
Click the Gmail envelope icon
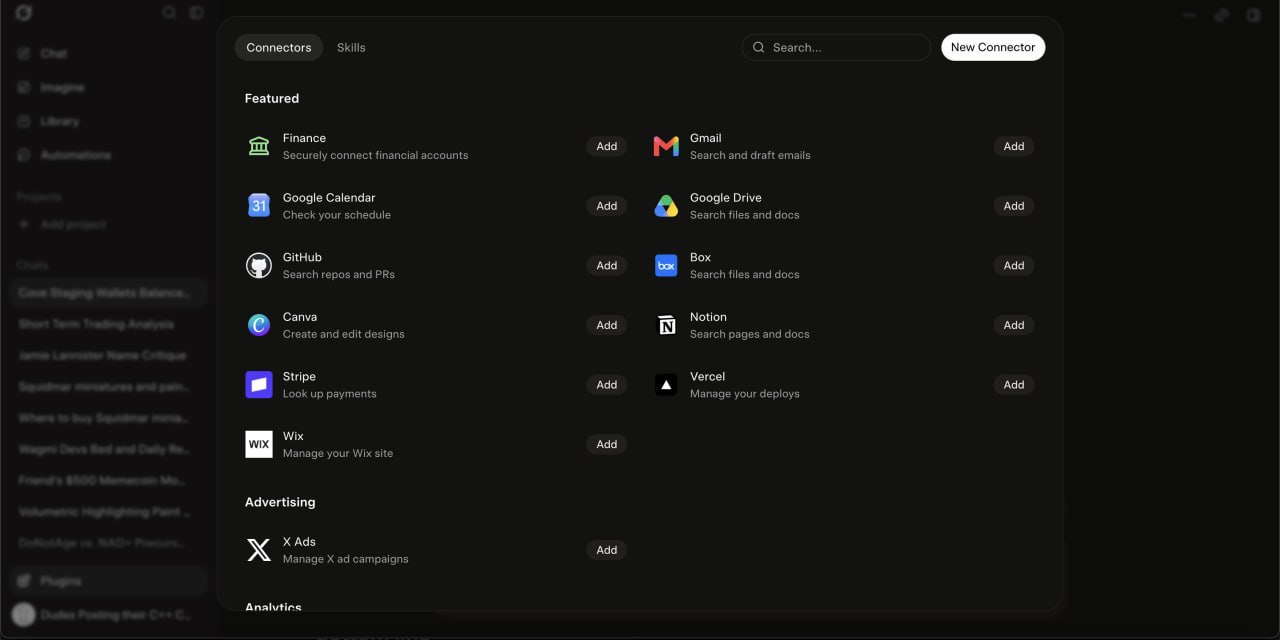[666, 146]
